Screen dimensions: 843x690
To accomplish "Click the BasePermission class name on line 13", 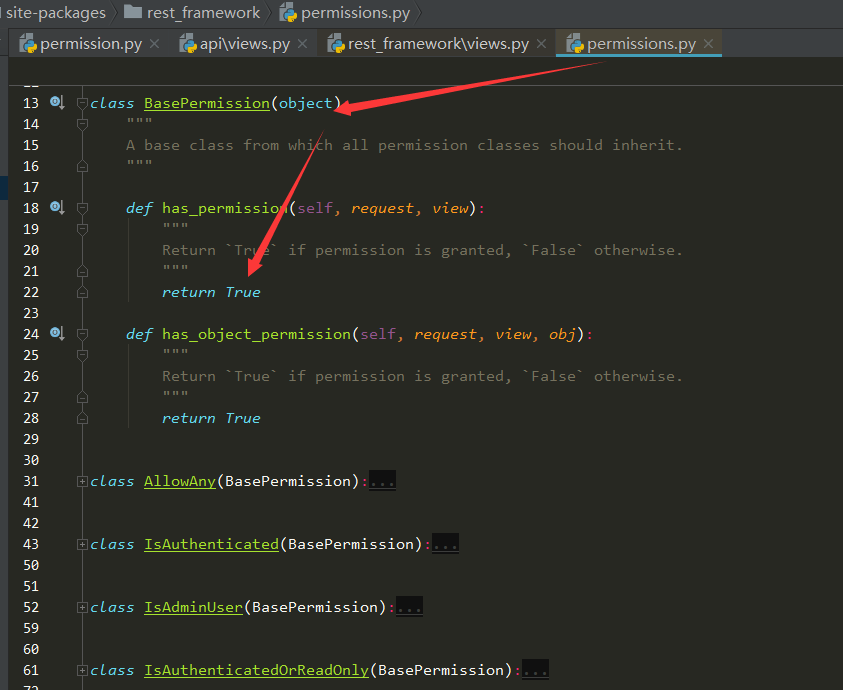I will (207, 103).
